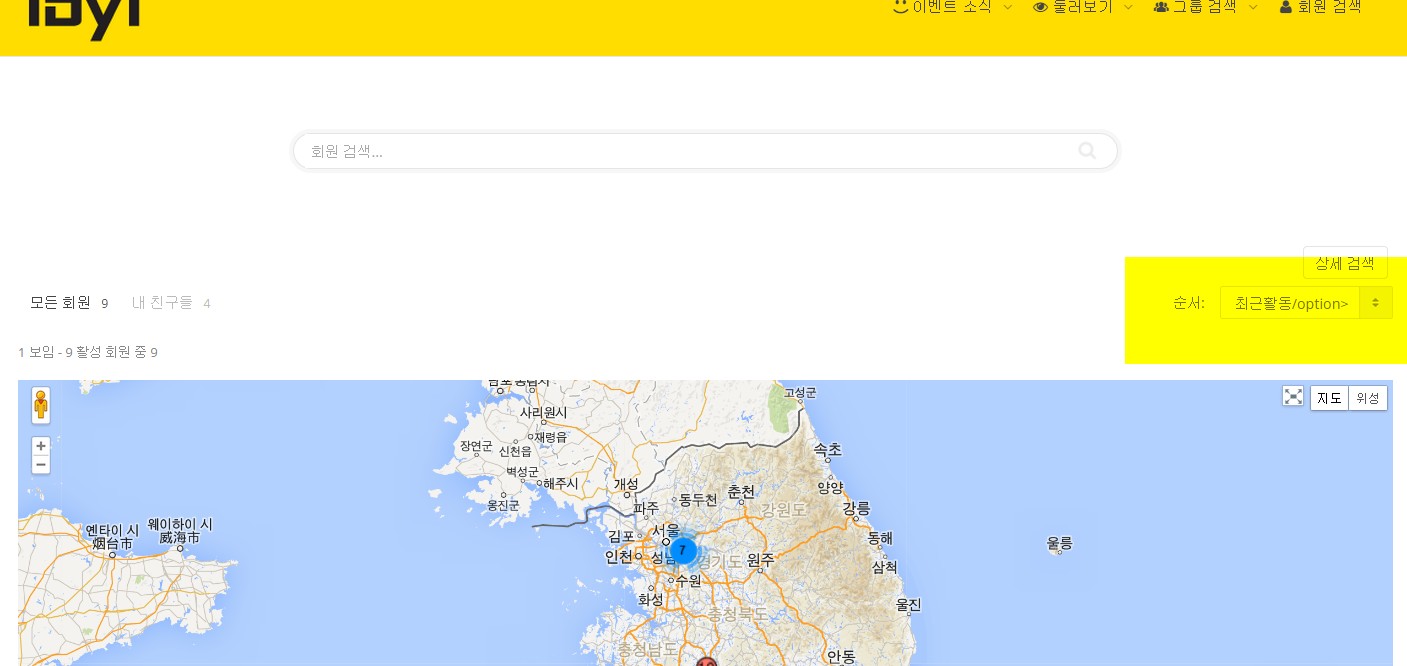Expand the 그룹 검색 menu
Screen dimensions: 1407x666
[x=1205, y=7]
